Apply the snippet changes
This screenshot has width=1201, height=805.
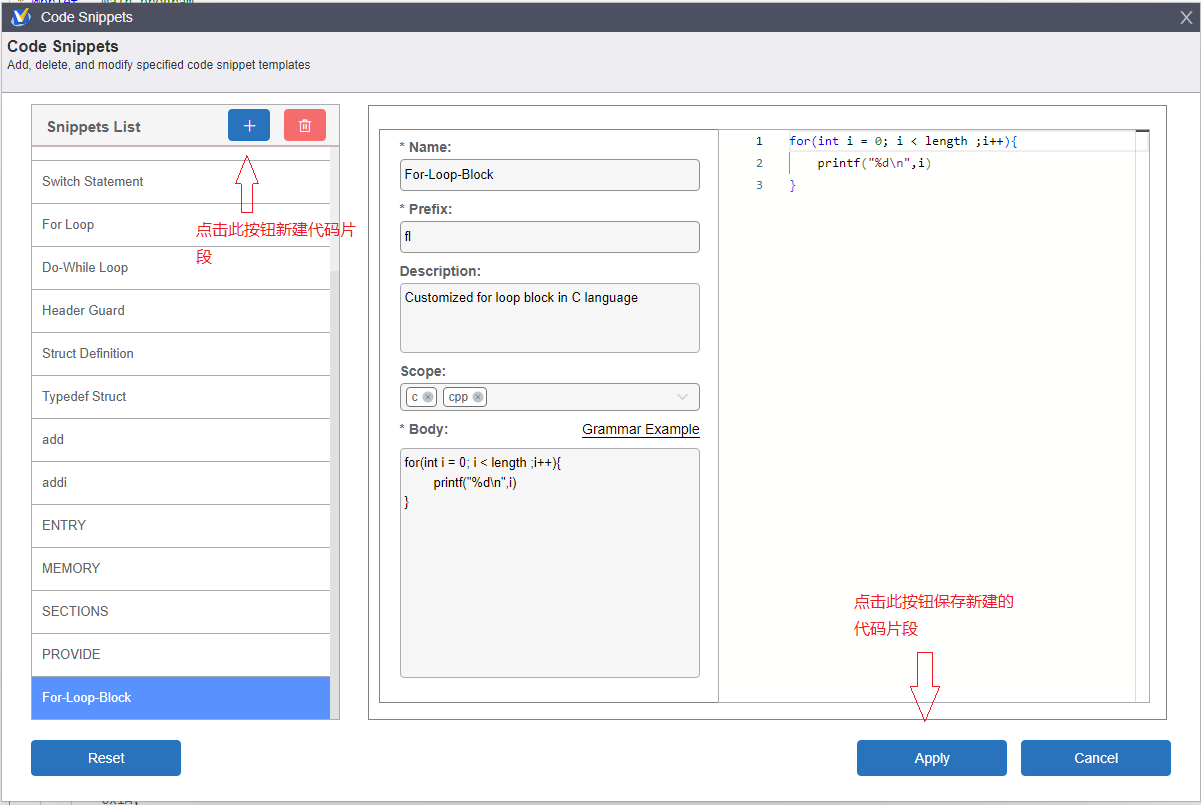[932, 758]
